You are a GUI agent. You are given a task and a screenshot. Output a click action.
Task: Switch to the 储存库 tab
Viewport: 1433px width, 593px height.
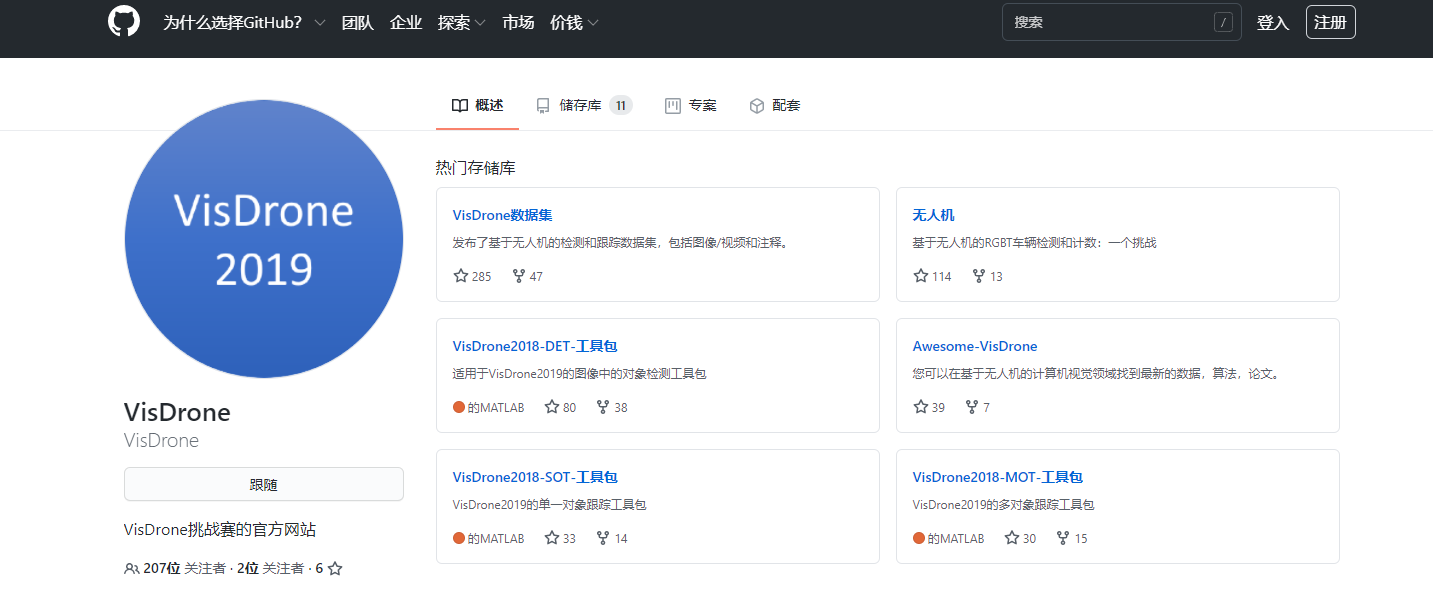(583, 104)
